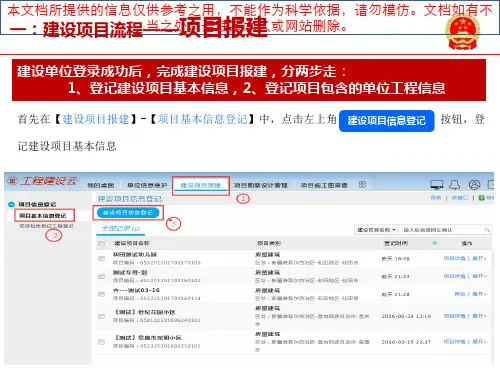The height and width of the screenshot is (375, 500).
Task: Click the monitor screen icon in header
Action: pos(436,184)
